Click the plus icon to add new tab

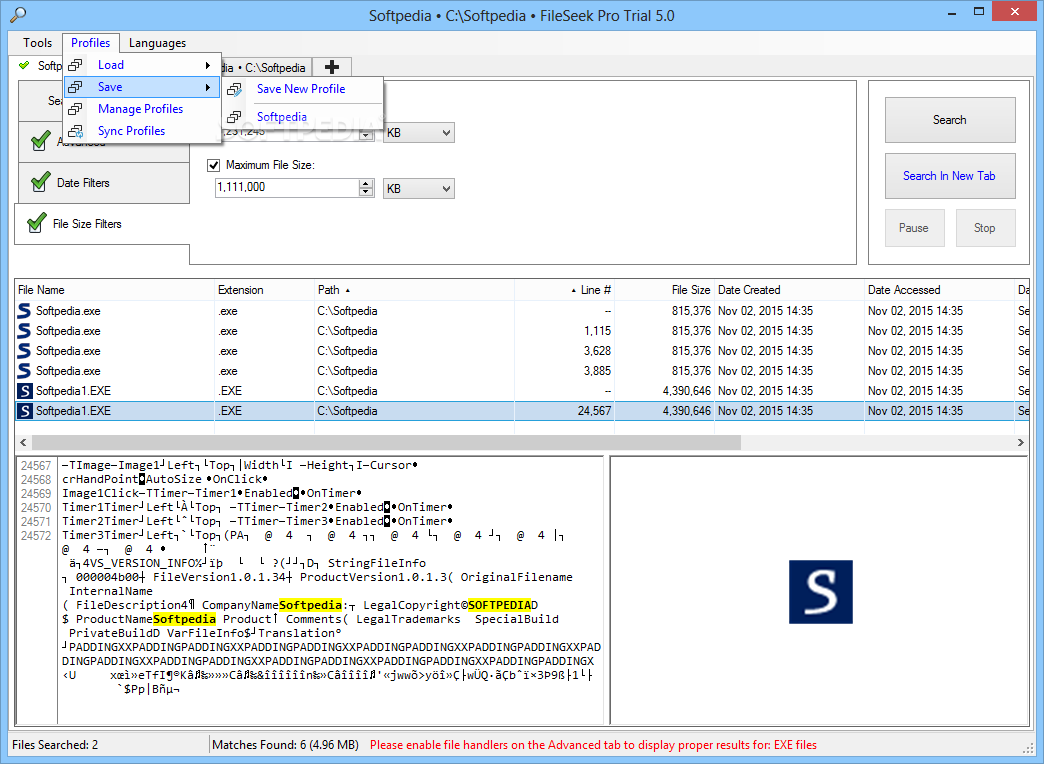pyautogui.click(x=332, y=67)
